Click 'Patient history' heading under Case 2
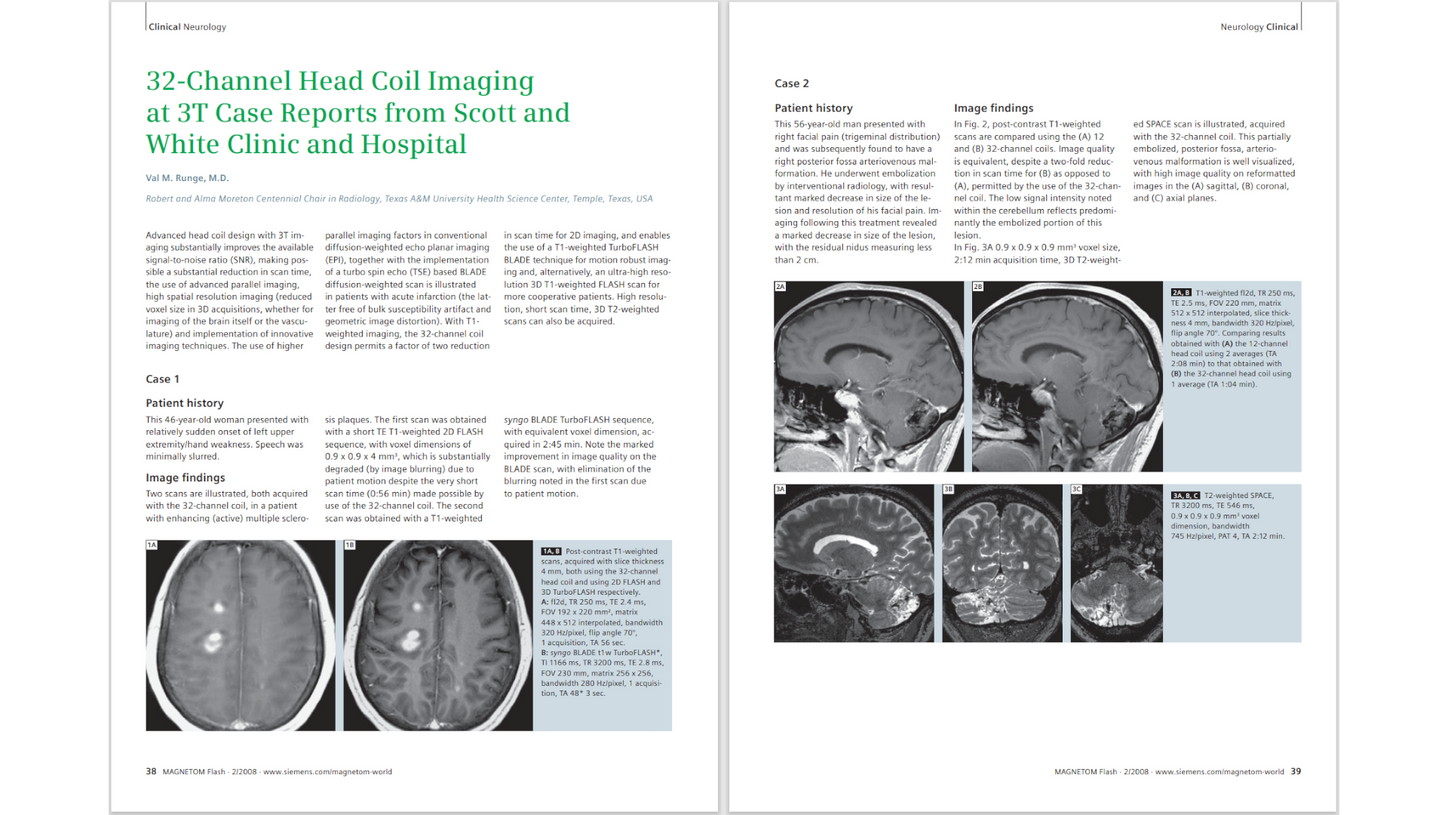 pos(814,108)
